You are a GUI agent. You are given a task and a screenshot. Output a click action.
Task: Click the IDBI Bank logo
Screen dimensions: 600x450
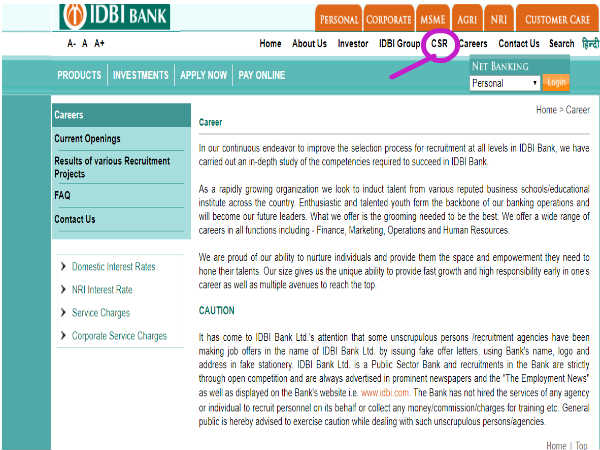tap(114, 16)
